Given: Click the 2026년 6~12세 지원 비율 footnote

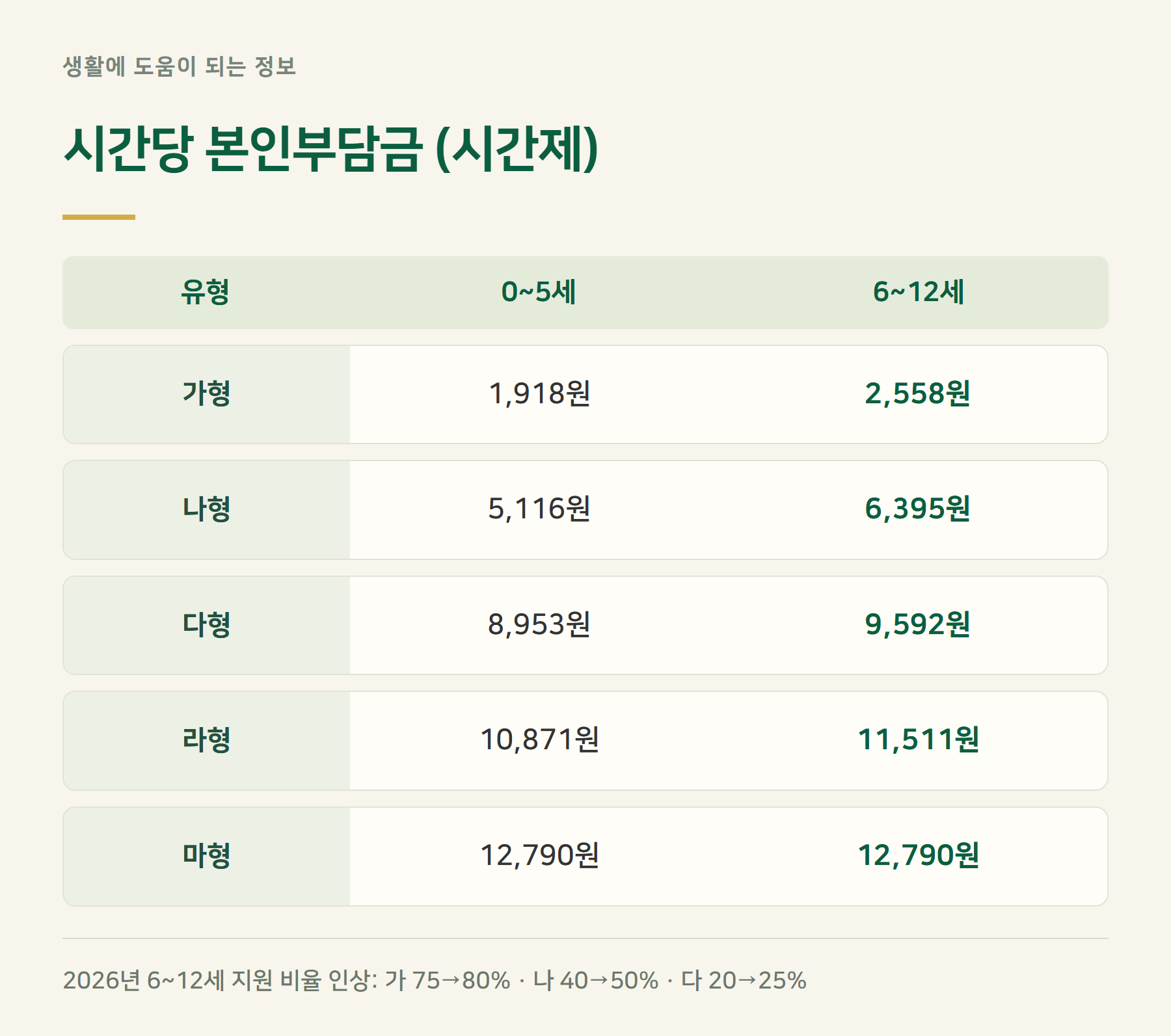Looking at the screenshot, I should click(435, 980).
